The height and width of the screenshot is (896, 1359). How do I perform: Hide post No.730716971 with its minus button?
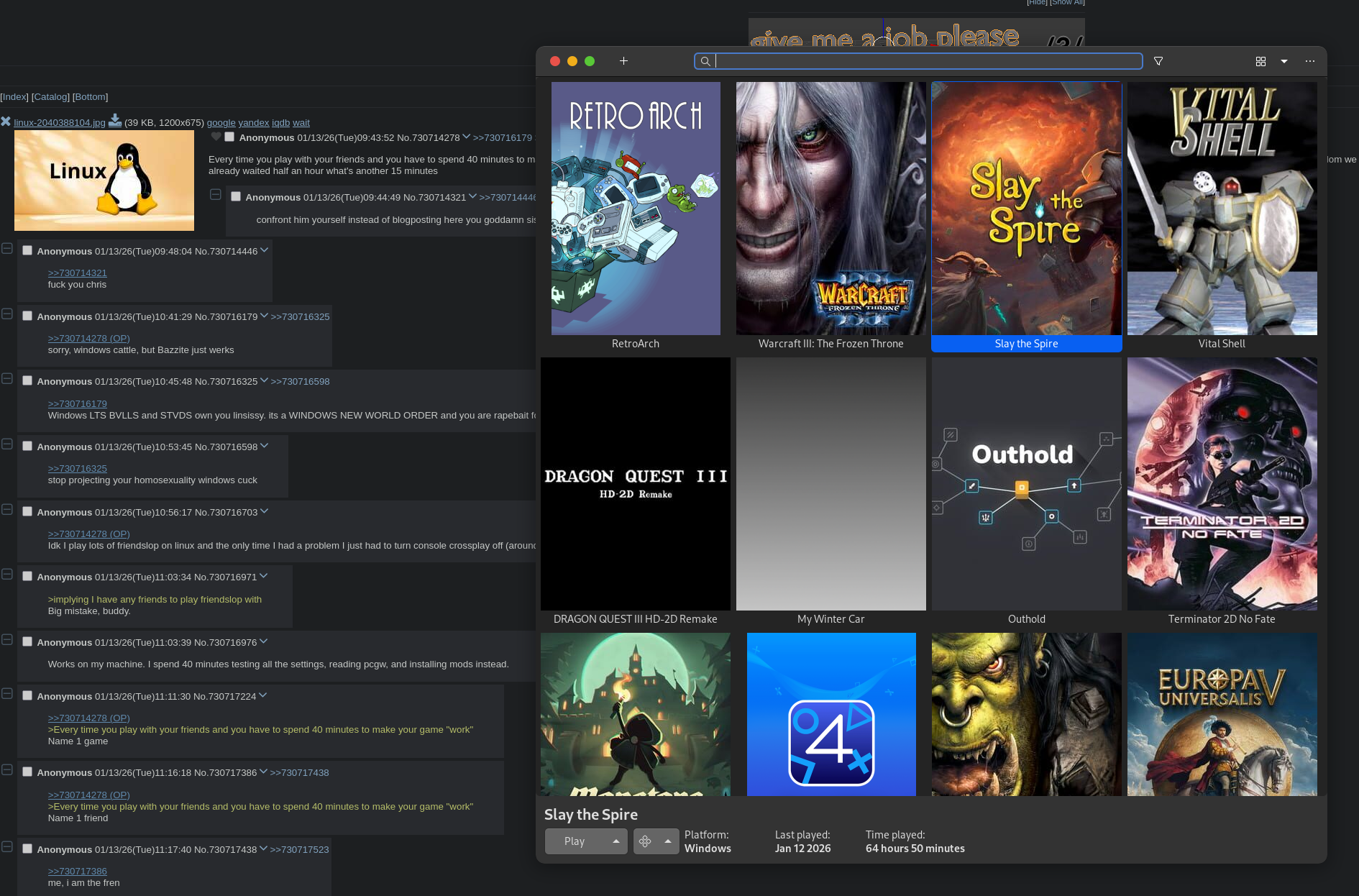point(7,574)
